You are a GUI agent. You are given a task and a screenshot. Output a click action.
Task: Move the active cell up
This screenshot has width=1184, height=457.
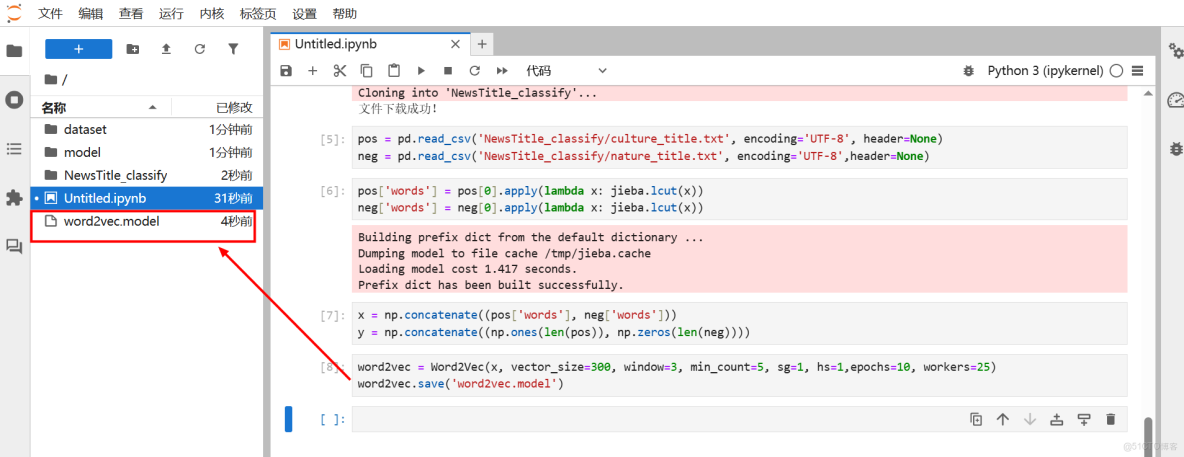1003,419
